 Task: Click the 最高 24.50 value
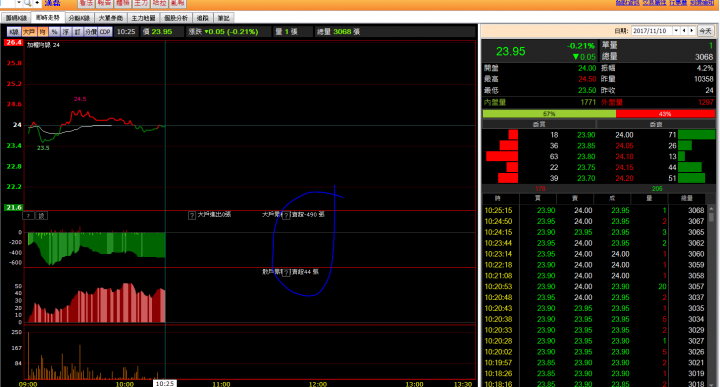click(587, 79)
